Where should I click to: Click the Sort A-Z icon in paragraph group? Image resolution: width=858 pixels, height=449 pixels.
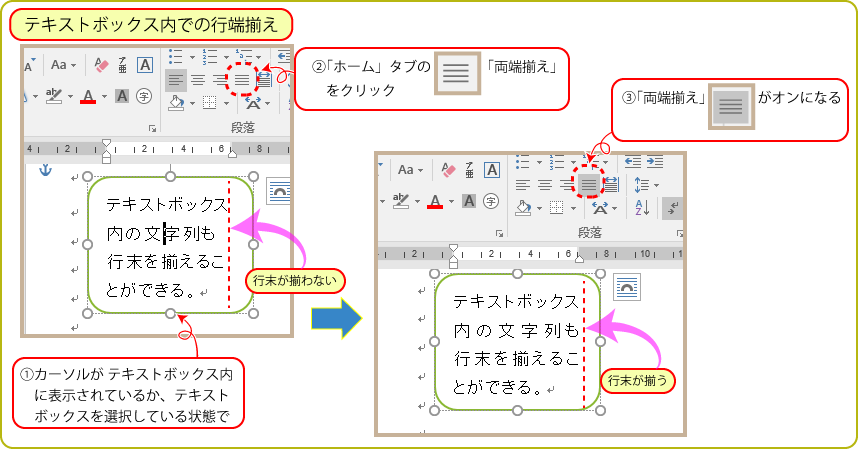[x=640, y=208]
